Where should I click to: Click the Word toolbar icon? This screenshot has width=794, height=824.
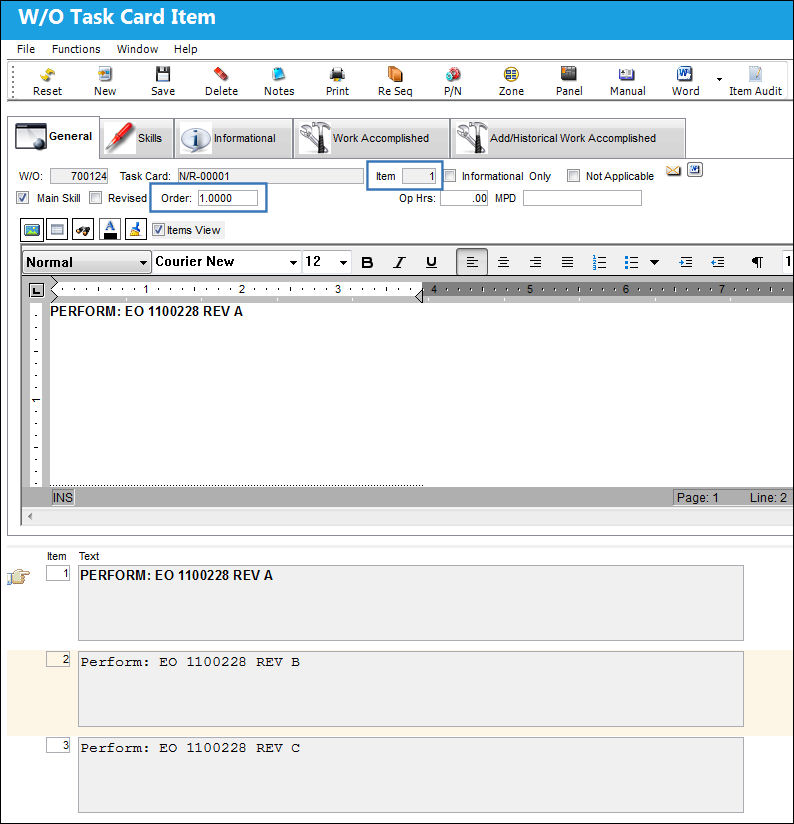point(685,81)
